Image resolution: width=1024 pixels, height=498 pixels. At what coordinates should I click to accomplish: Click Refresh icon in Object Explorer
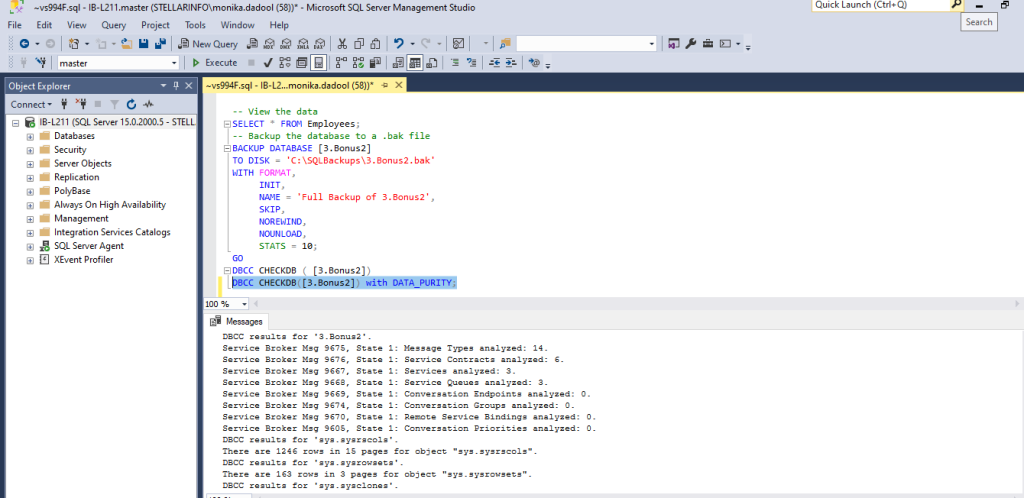[131, 104]
